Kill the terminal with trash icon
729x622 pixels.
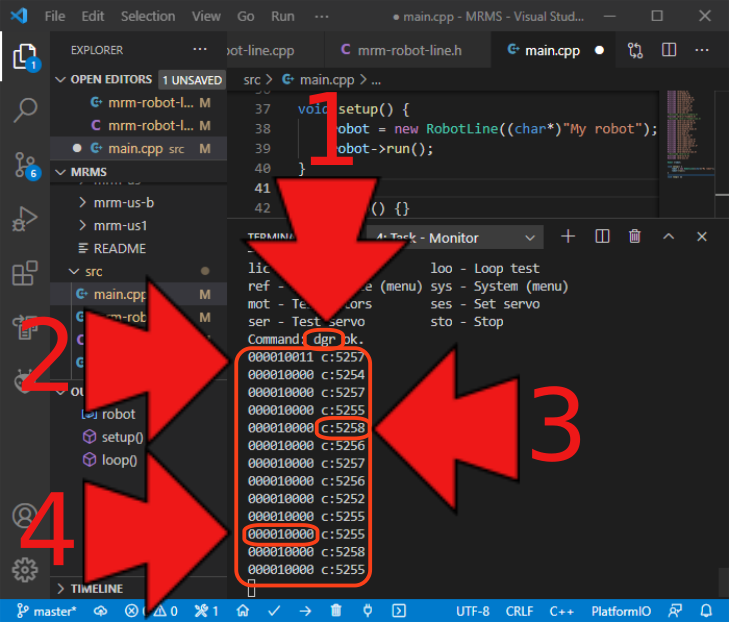(x=634, y=237)
